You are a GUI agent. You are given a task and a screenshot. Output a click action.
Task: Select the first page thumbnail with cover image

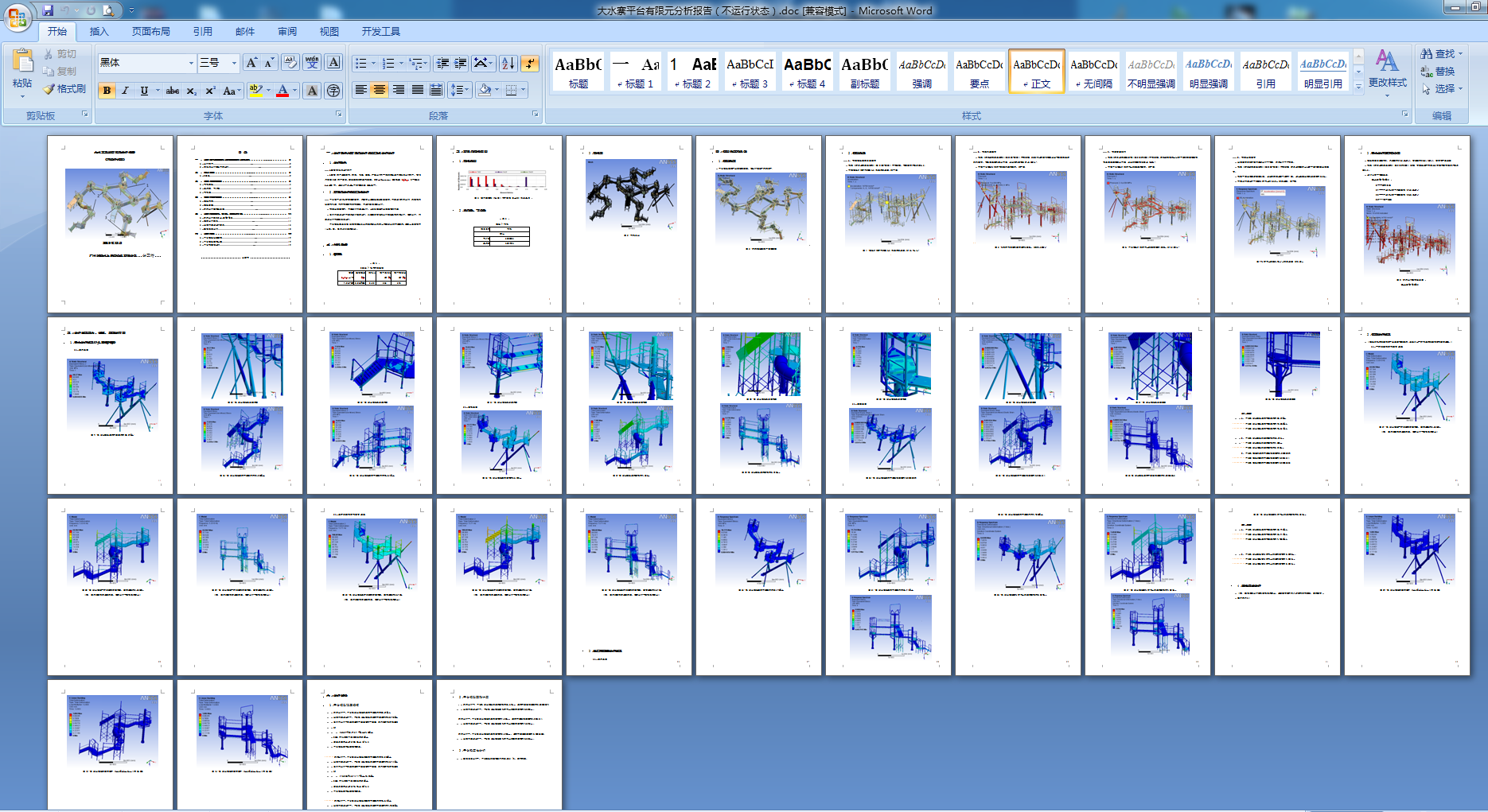tap(111, 223)
